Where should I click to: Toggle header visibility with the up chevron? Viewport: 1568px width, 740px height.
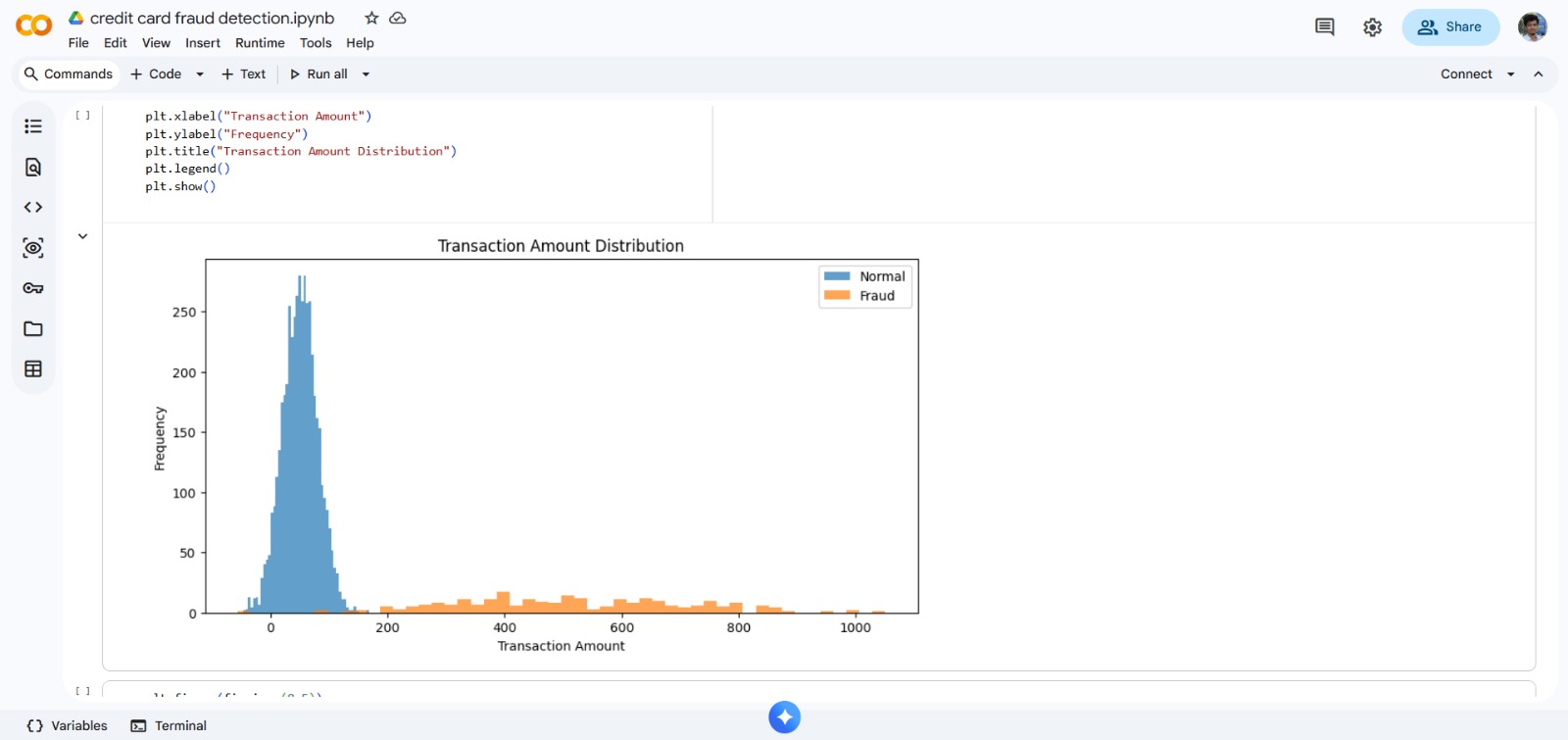coord(1539,74)
